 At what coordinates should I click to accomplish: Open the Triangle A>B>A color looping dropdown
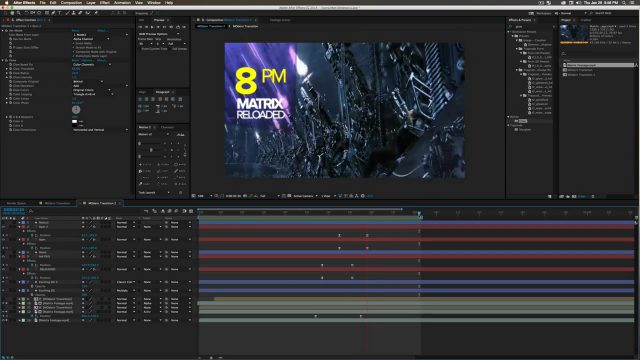pos(93,94)
